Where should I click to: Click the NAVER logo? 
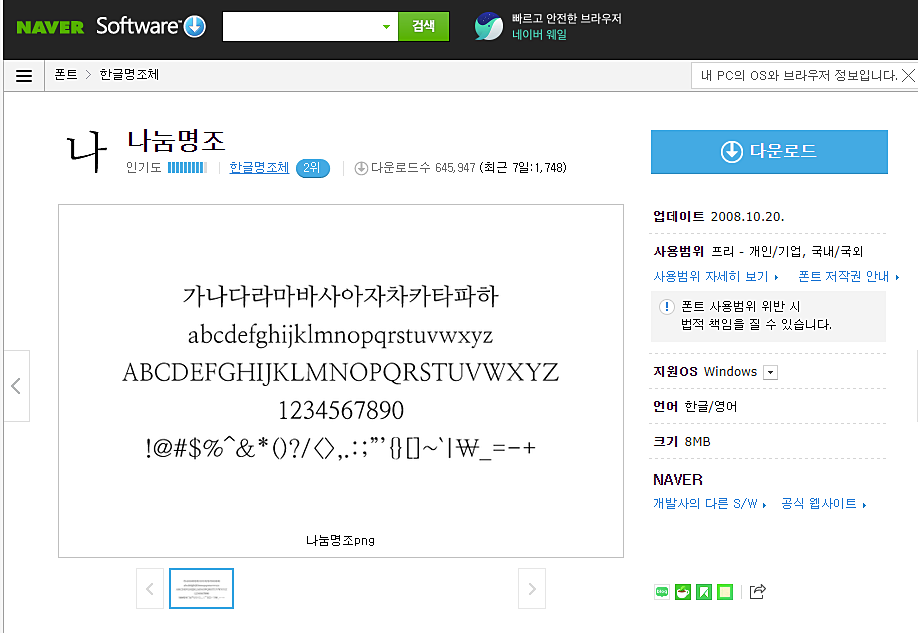(50, 27)
